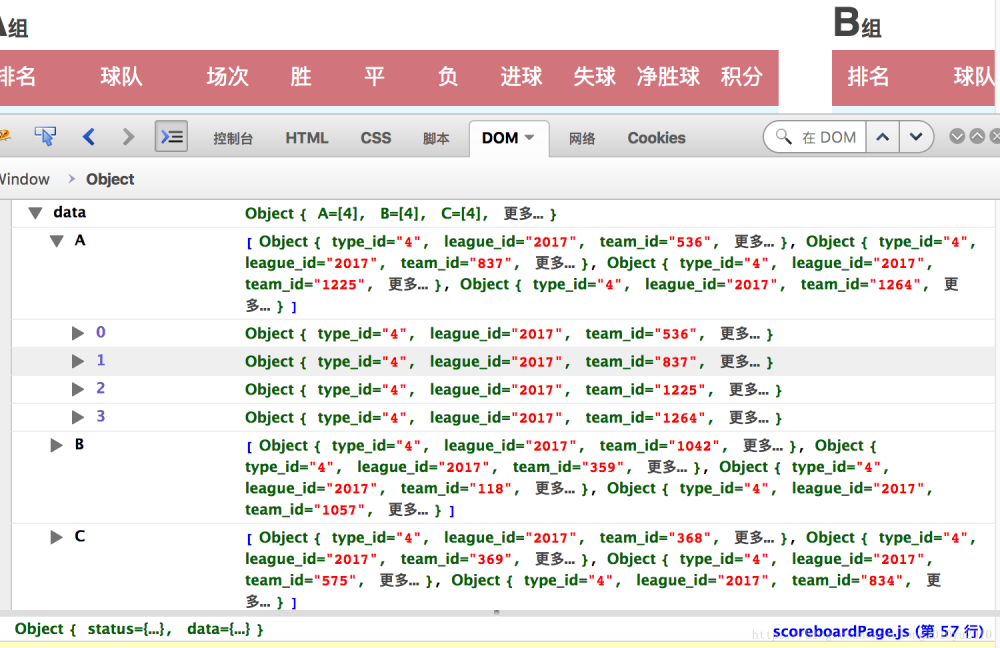This screenshot has height=648, width=1000.
Task: Click the A array value summary text
Action: tap(610, 274)
